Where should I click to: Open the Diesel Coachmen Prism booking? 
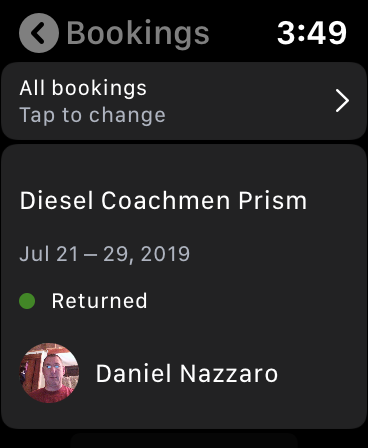click(x=184, y=287)
